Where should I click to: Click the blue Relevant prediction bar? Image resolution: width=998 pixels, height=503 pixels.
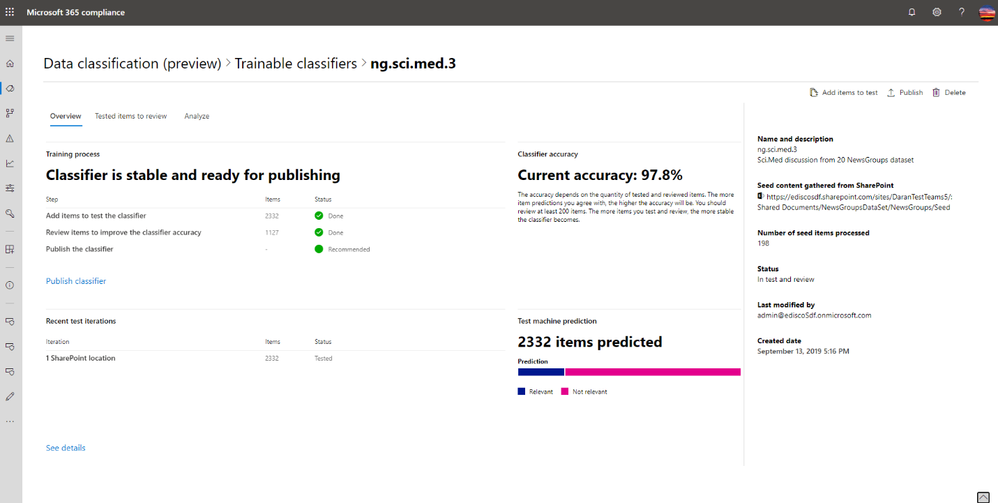tap(541, 372)
